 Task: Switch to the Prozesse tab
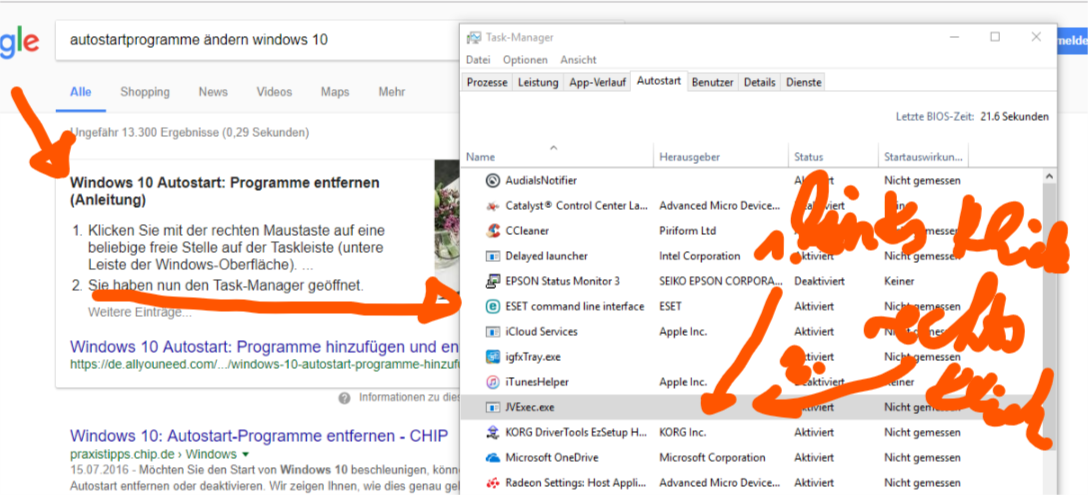click(487, 82)
